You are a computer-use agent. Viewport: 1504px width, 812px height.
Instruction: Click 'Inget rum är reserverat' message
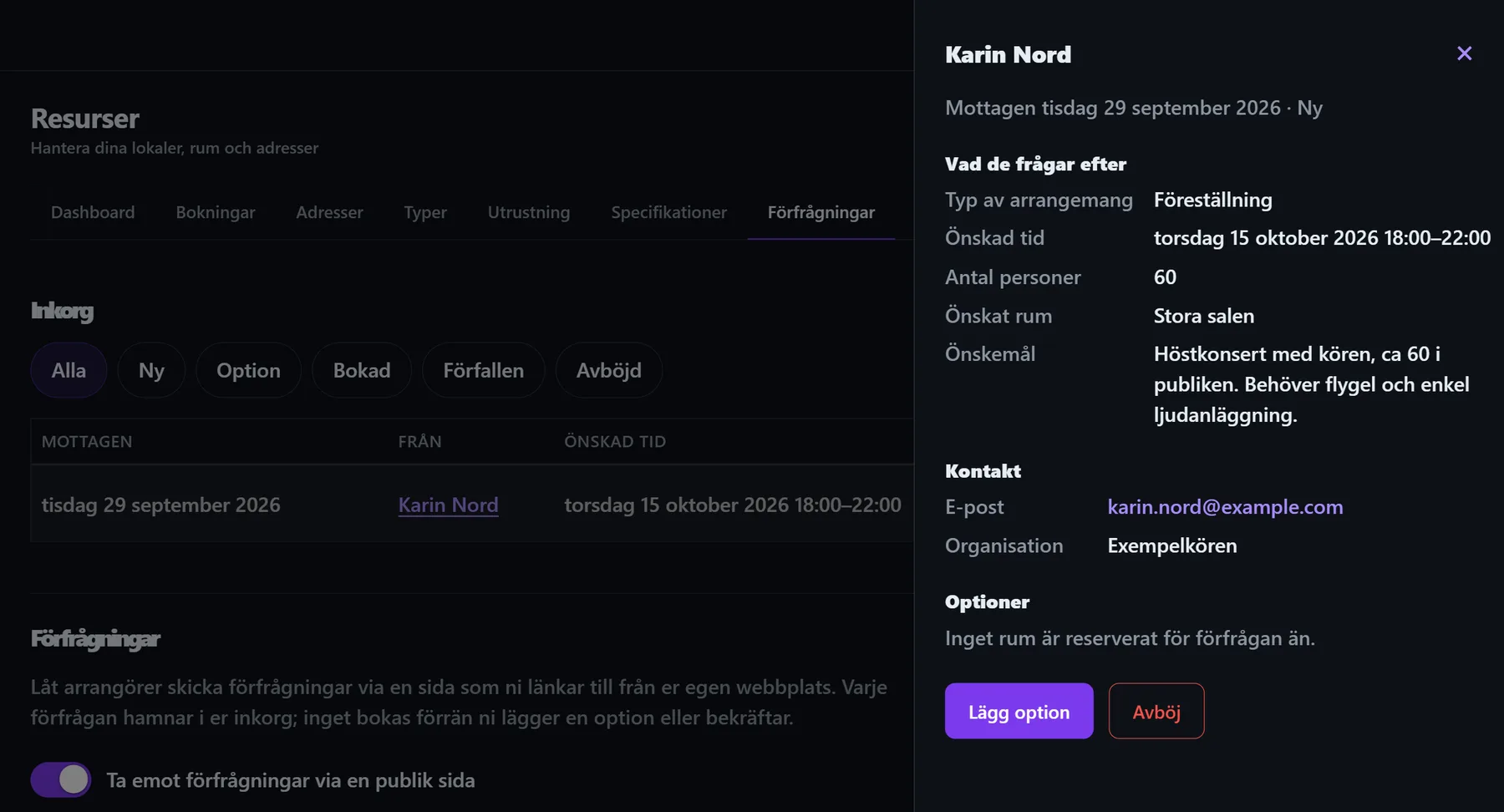(1130, 638)
